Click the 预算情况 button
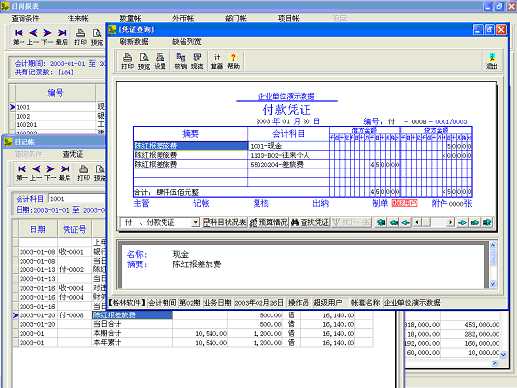Viewport: 517px width, 388px height. coord(269,222)
